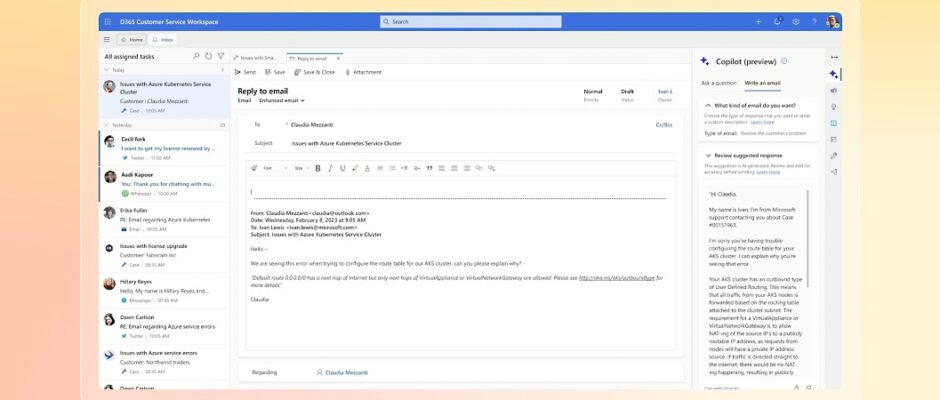Close the 'Reply to email' tab
940x400 pixels.
tap(338, 58)
